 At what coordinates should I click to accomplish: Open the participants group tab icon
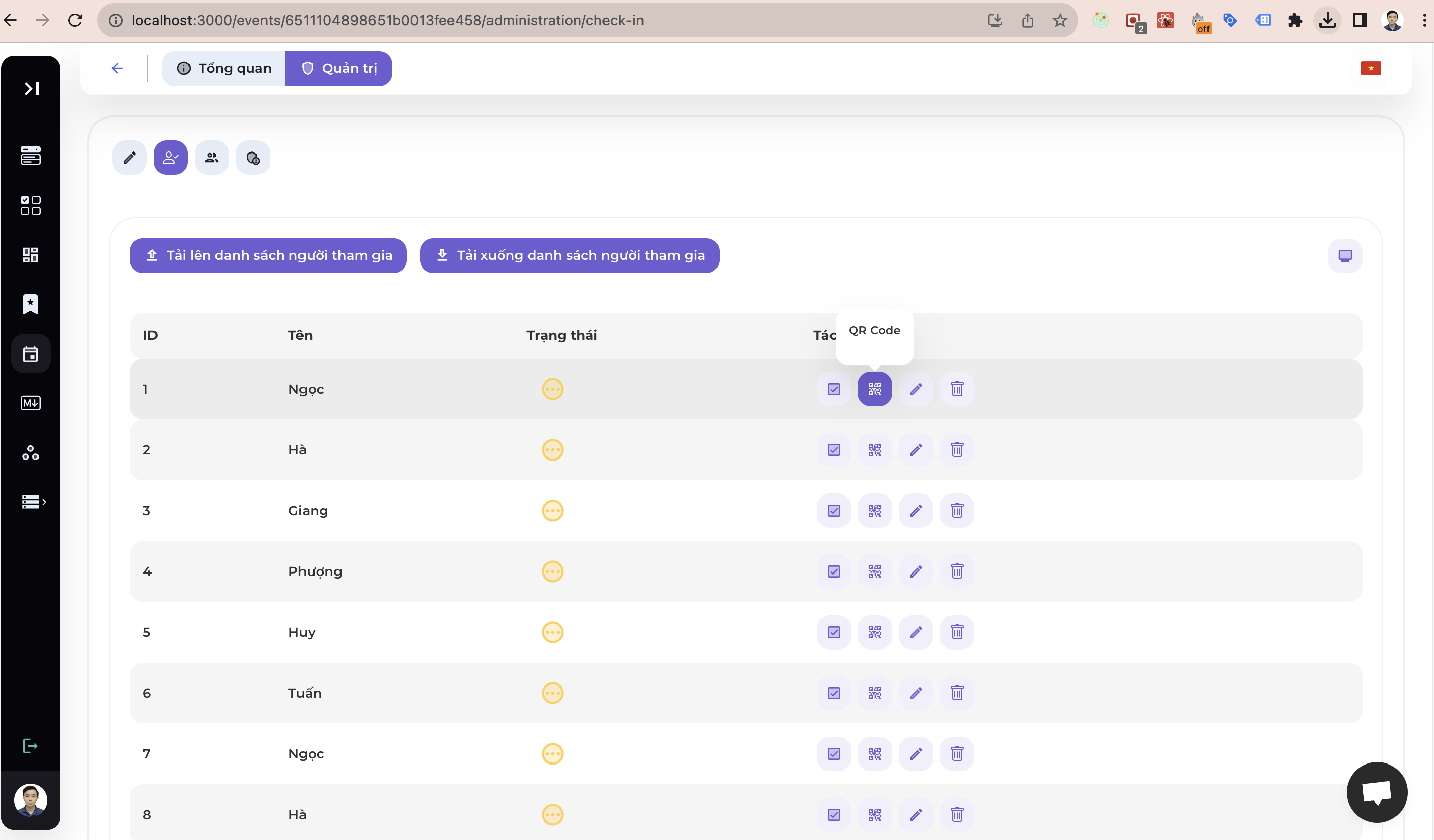[x=212, y=158]
